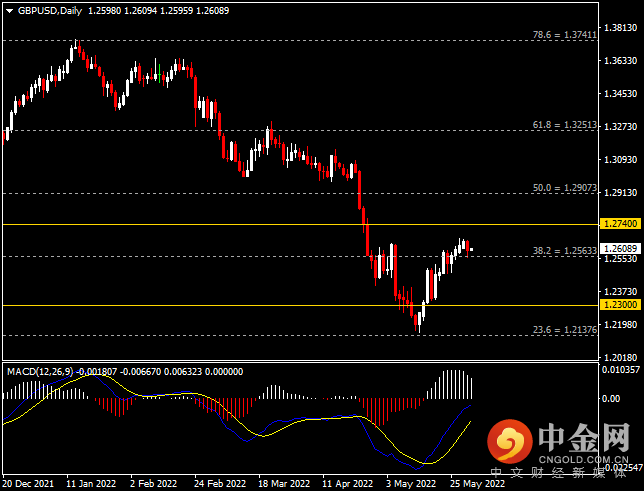Image resolution: width=644 pixels, height=491 pixels.
Task: Click the OHLC values 1.25980 1.26094 in header
Action: pyautogui.click(x=122, y=11)
